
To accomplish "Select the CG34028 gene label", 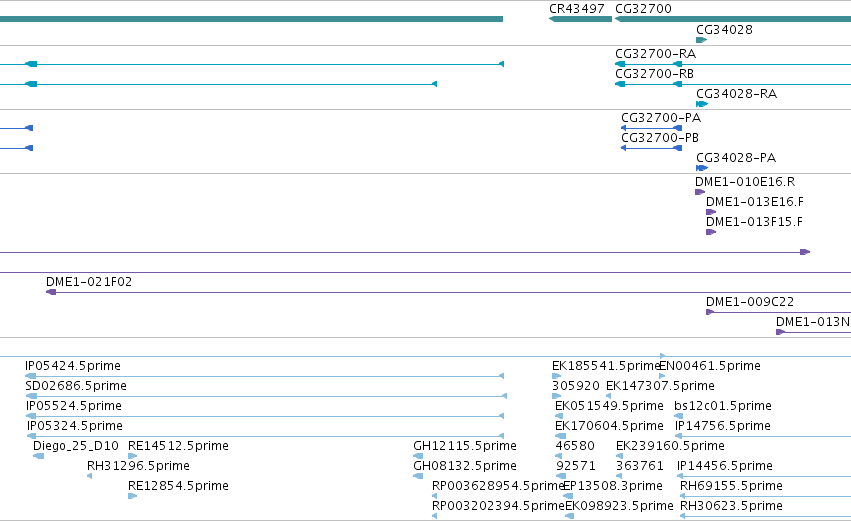I will [x=724, y=30].
